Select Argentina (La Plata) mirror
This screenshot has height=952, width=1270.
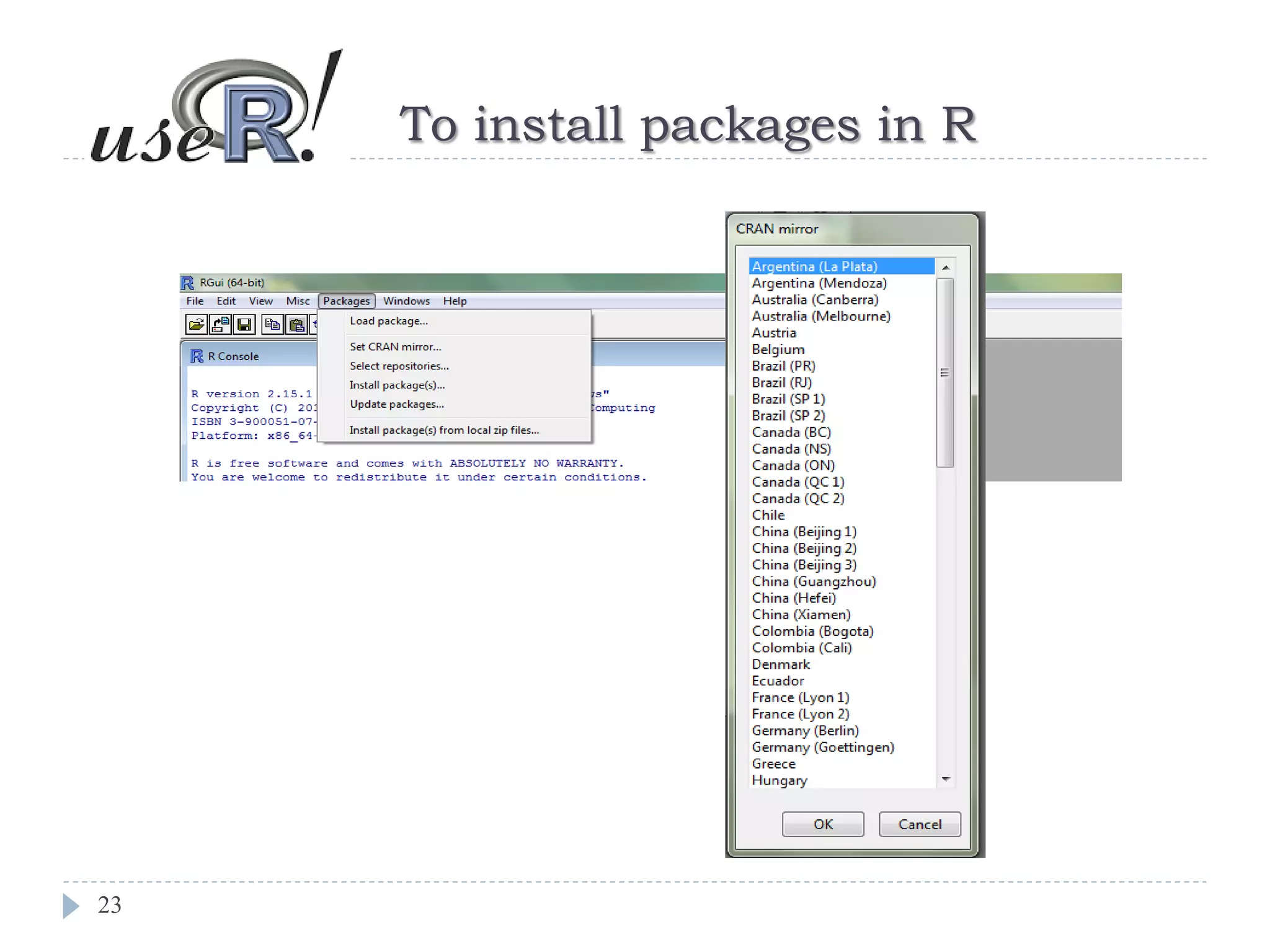[841, 267]
